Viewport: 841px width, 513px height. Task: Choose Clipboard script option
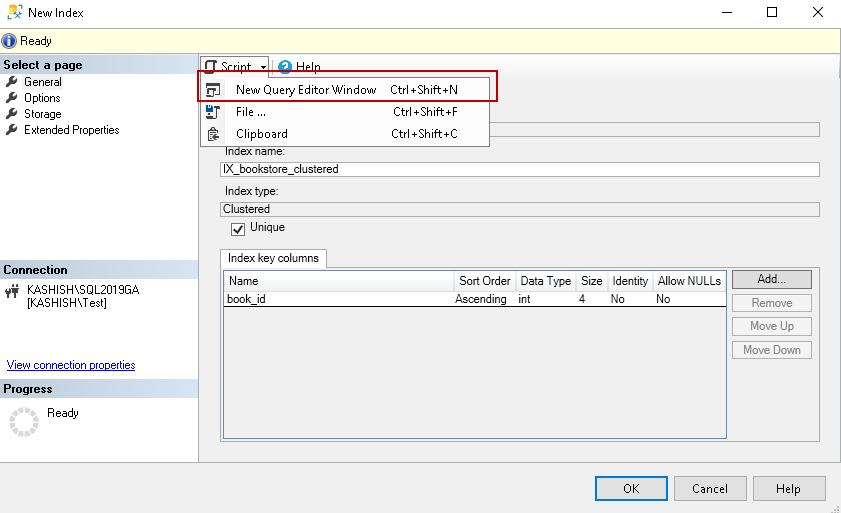click(x=345, y=134)
